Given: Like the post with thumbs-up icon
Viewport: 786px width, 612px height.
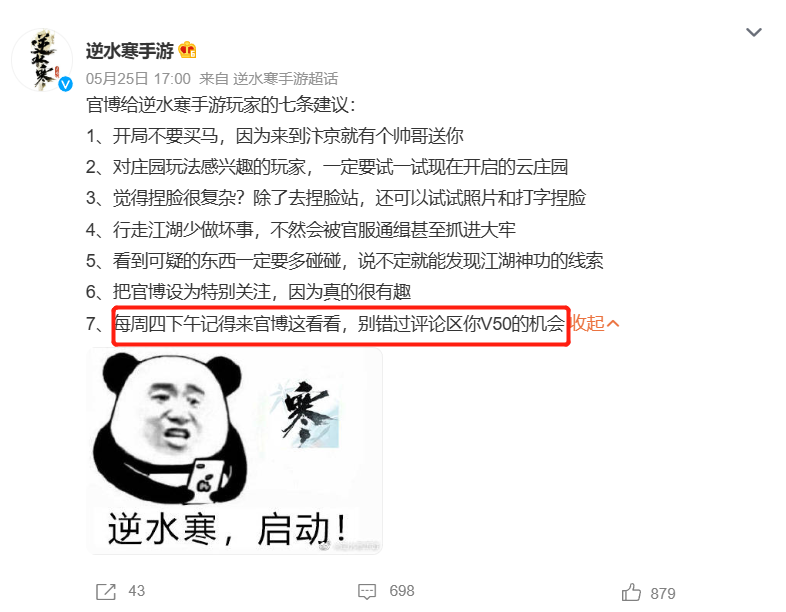Looking at the screenshot, I should pos(631,592).
